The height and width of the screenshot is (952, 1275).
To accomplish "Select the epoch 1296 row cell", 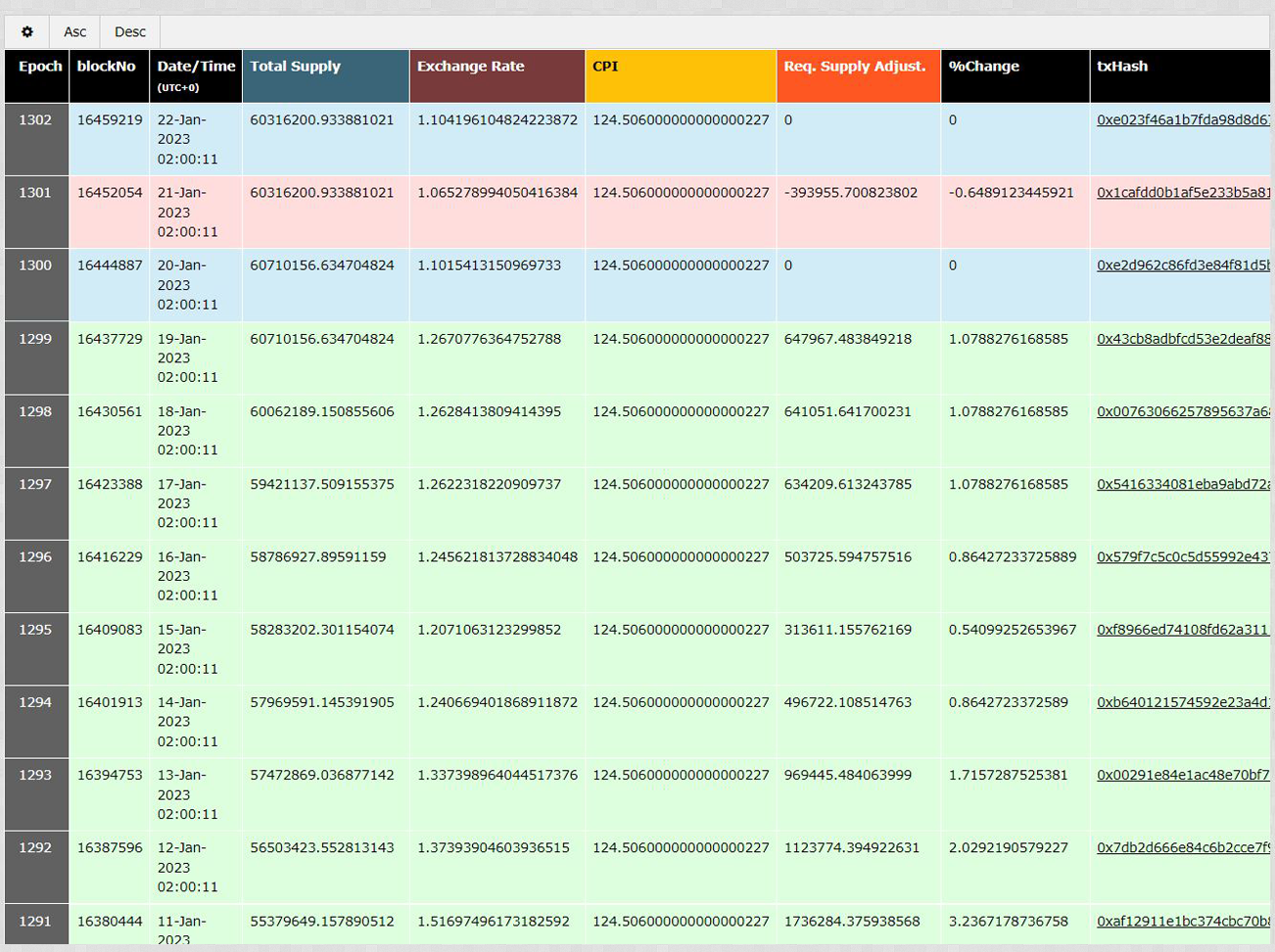I will point(35,557).
